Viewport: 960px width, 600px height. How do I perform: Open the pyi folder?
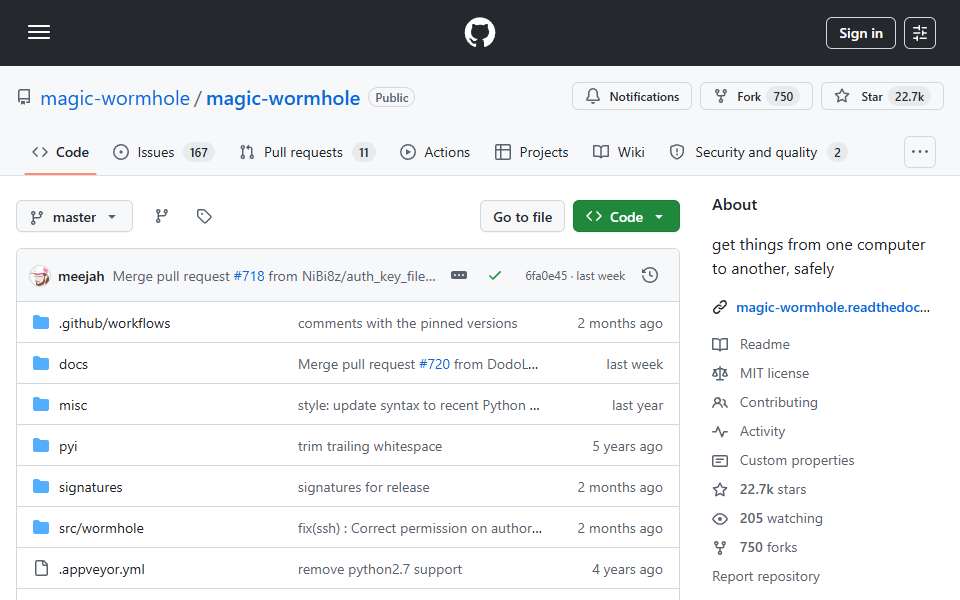click(x=68, y=446)
